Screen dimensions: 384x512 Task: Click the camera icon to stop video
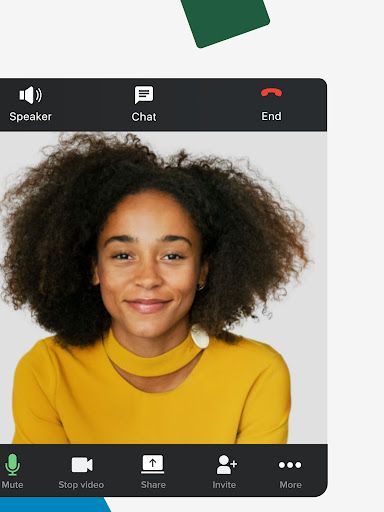click(x=82, y=465)
